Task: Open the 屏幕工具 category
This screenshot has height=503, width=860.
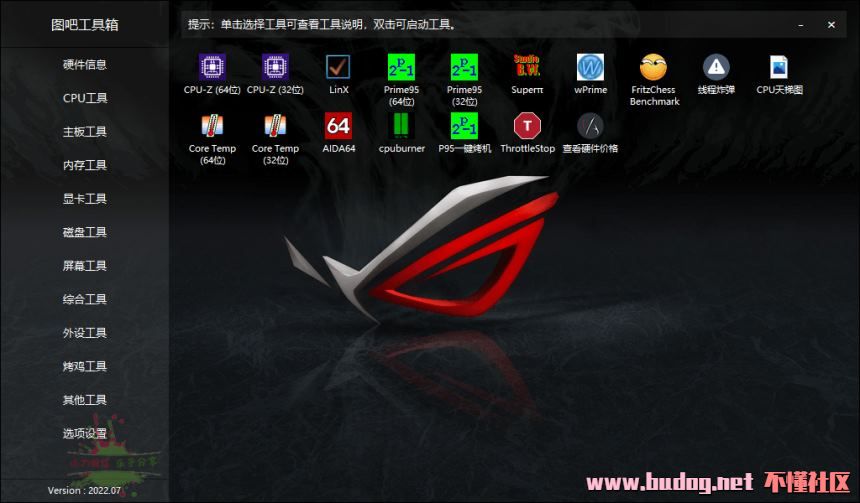Action: pos(84,265)
